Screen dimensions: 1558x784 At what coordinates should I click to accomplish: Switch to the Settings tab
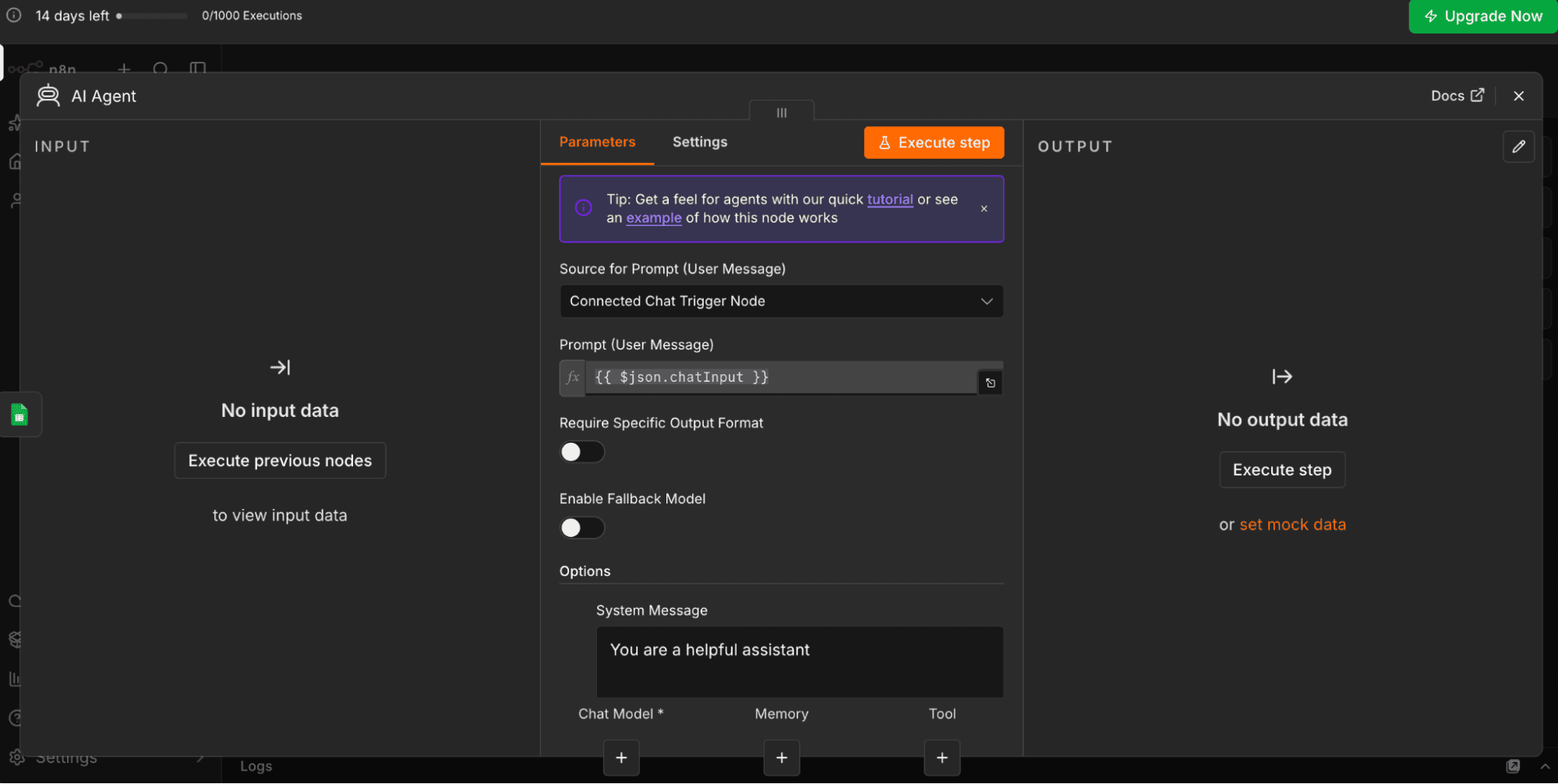[x=700, y=142]
